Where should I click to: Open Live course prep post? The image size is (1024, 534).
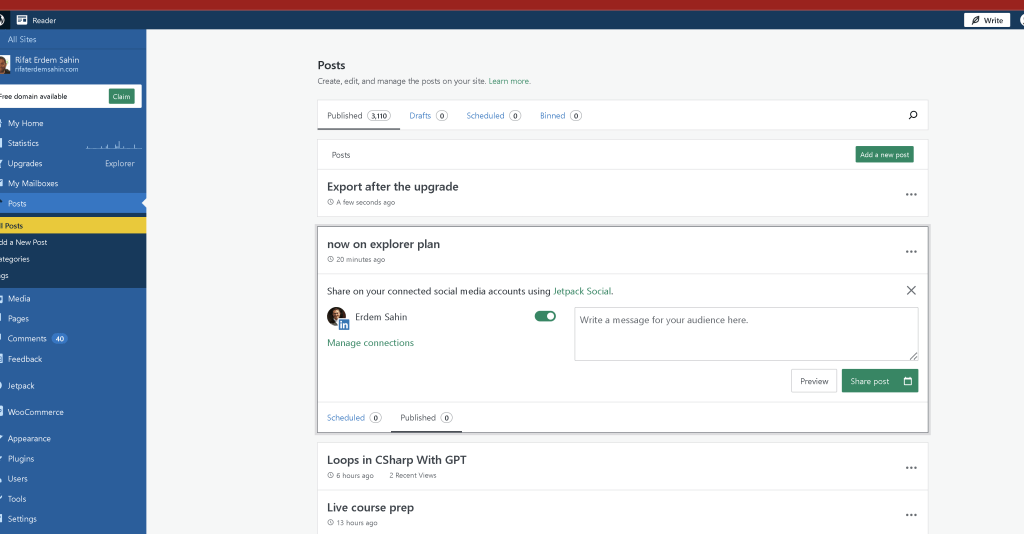click(x=370, y=507)
